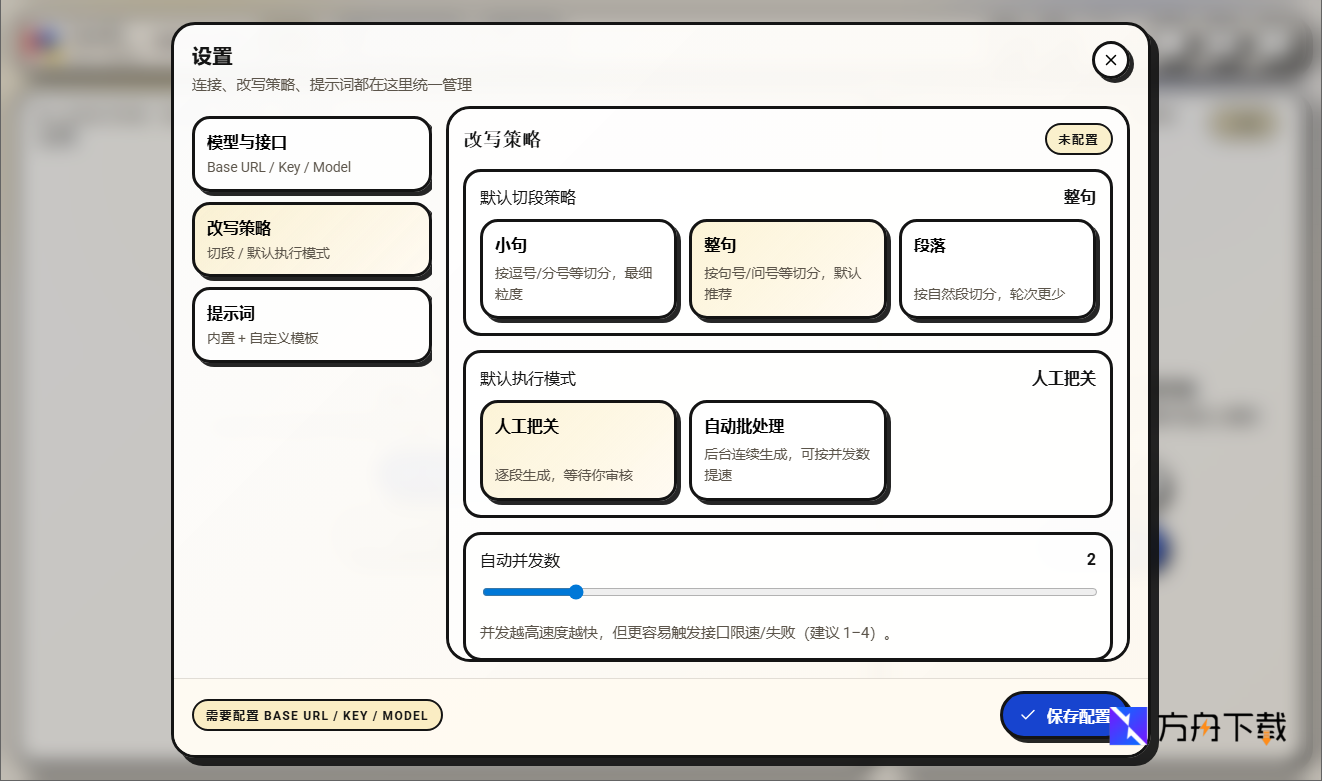Click the 未配置 status badge

1078,139
